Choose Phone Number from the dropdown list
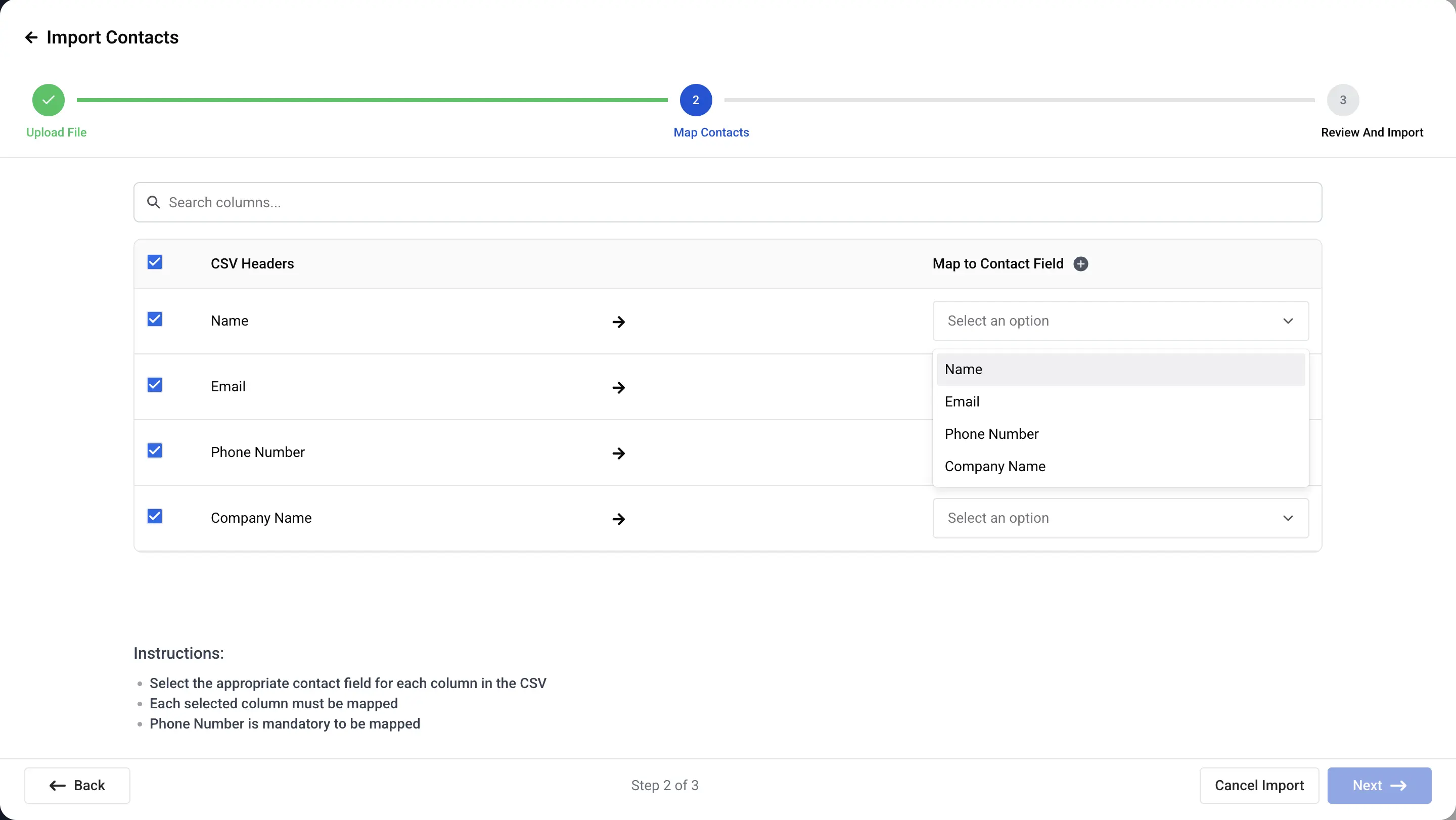1456x820 pixels. (991, 434)
